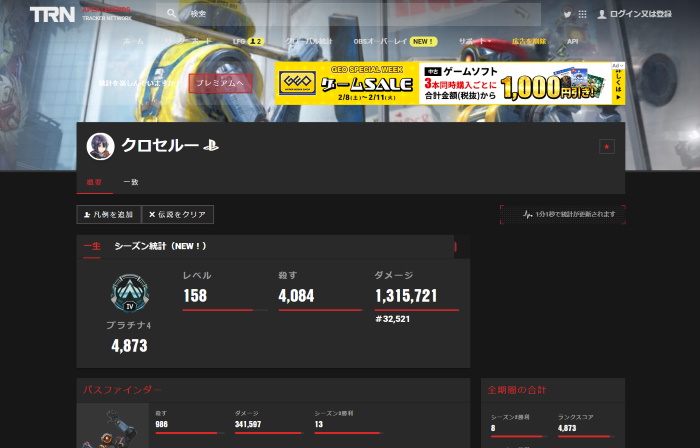Open the LFG menu item
The image size is (700, 448).
(x=239, y=41)
